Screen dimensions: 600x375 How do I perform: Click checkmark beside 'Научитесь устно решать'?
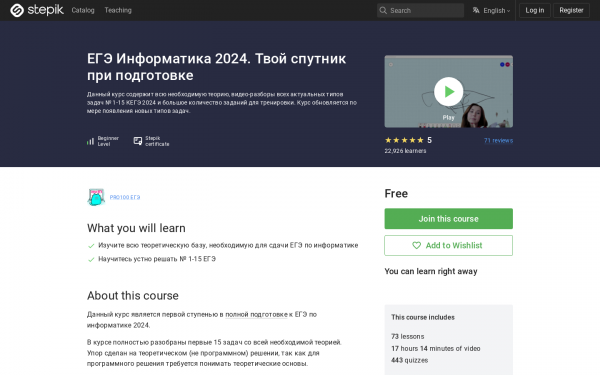(91, 259)
